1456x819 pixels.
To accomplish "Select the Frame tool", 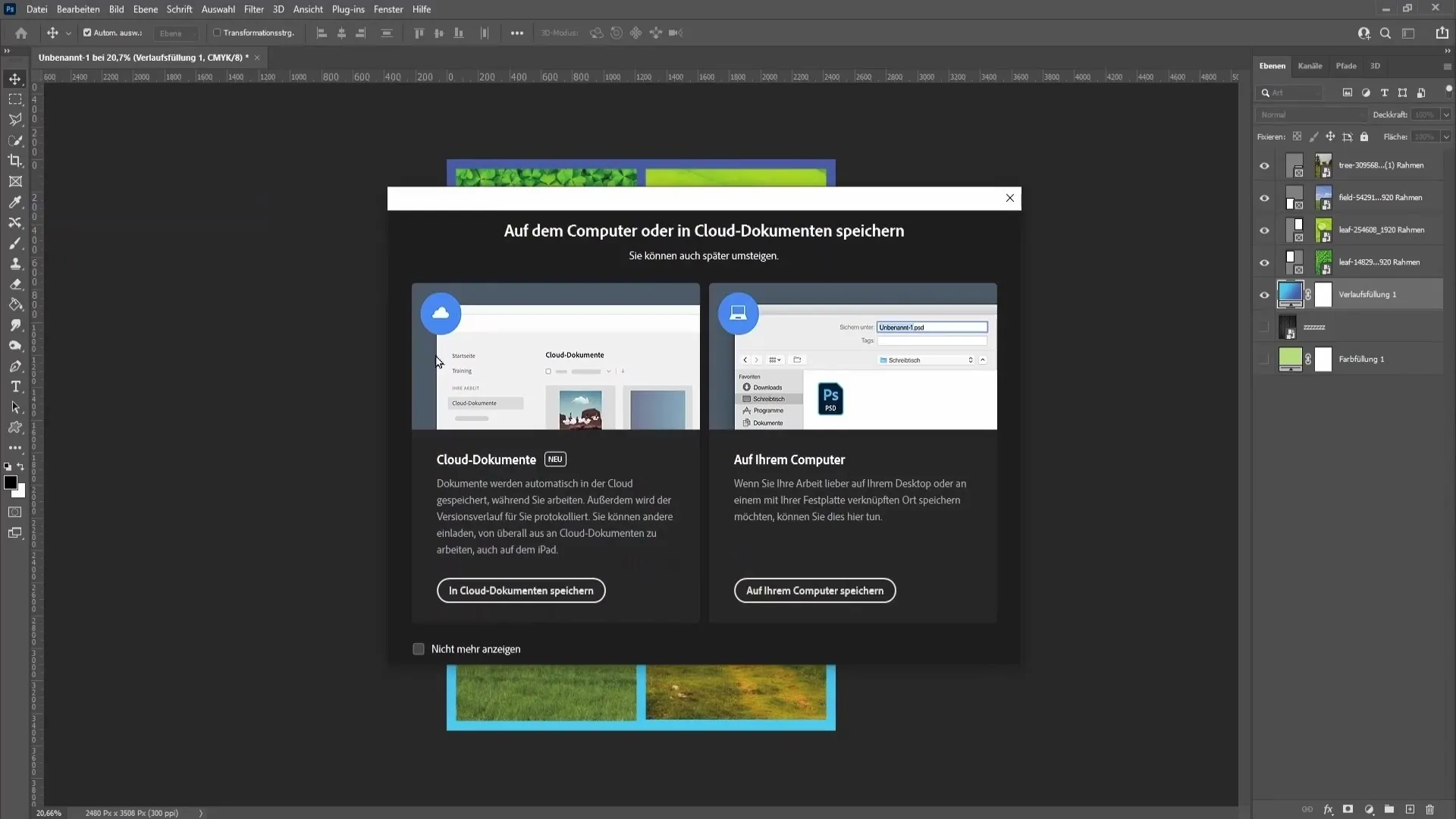I will (15, 181).
